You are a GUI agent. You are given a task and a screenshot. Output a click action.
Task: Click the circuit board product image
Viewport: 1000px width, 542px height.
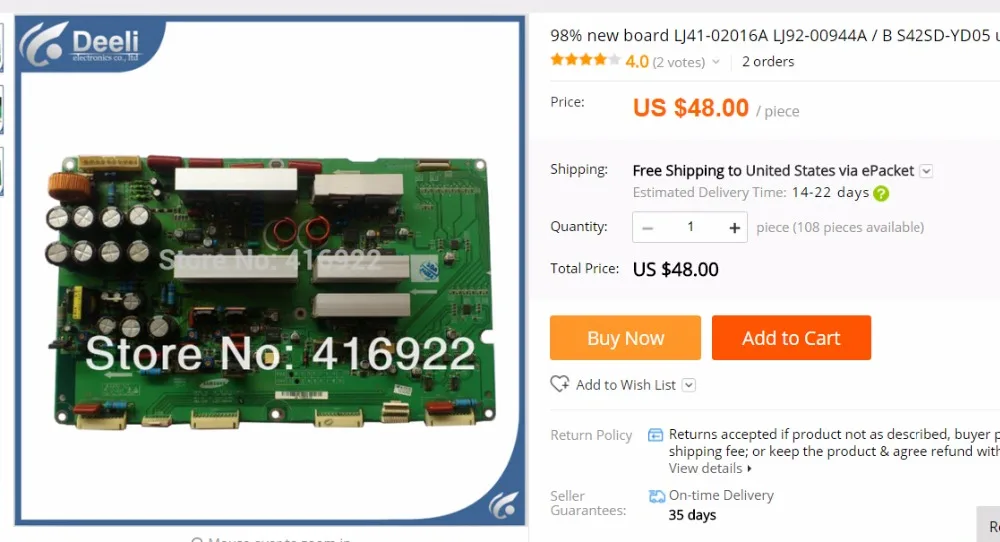click(x=270, y=290)
